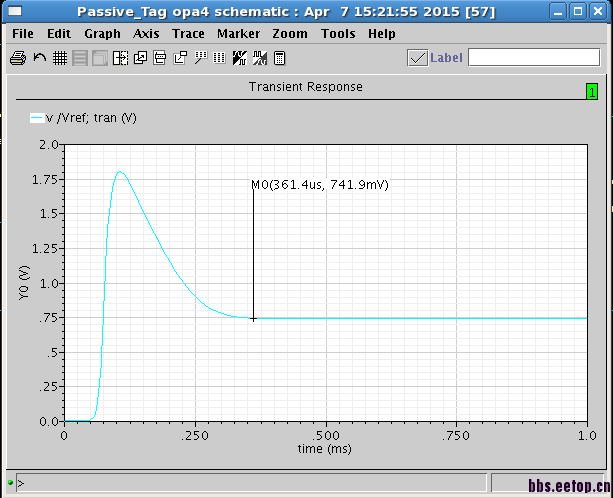Image resolution: width=613 pixels, height=498 pixels.
Task: Open the Tools menu
Action: pos(338,34)
